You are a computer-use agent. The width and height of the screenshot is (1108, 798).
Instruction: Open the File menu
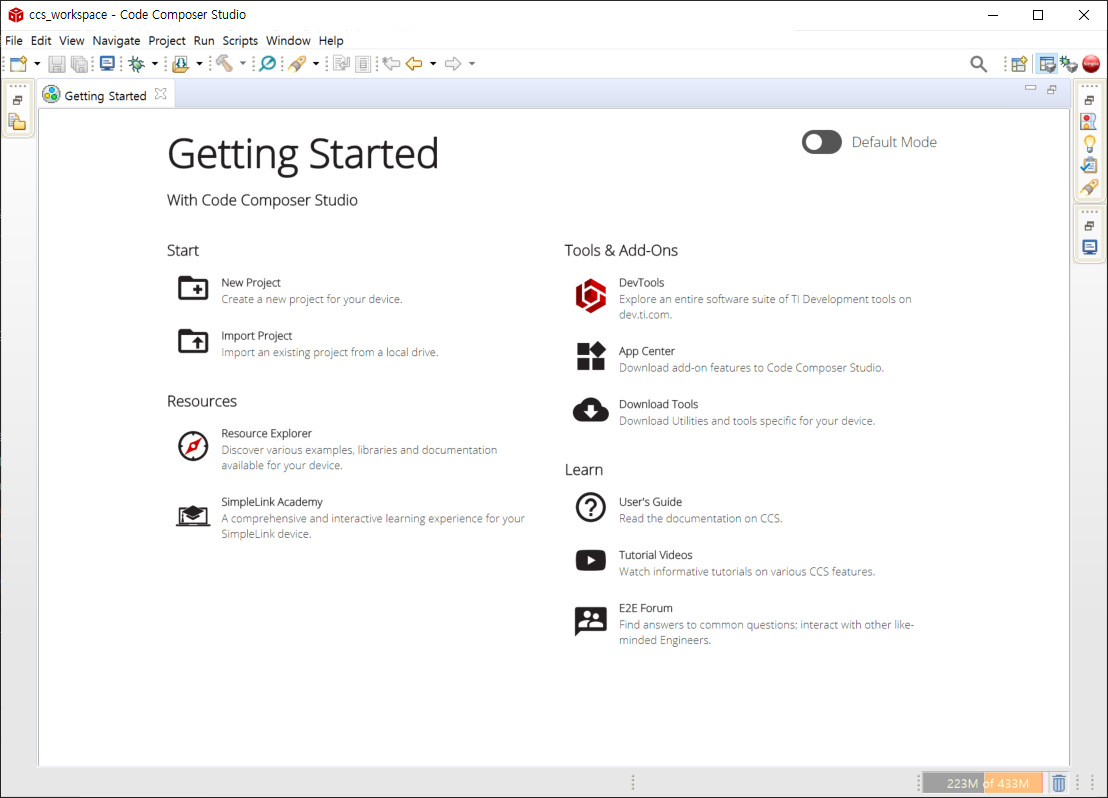(14, 40)
